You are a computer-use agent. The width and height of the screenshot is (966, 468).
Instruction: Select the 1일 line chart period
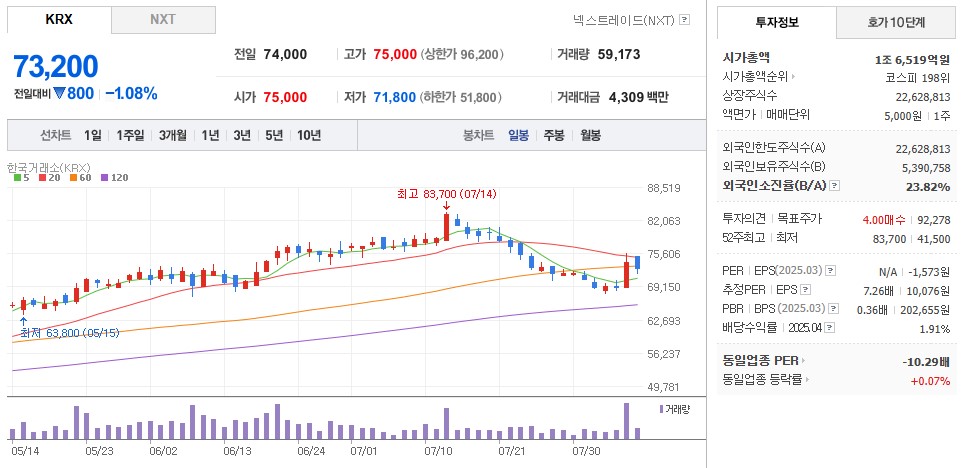tap(93, 135)
